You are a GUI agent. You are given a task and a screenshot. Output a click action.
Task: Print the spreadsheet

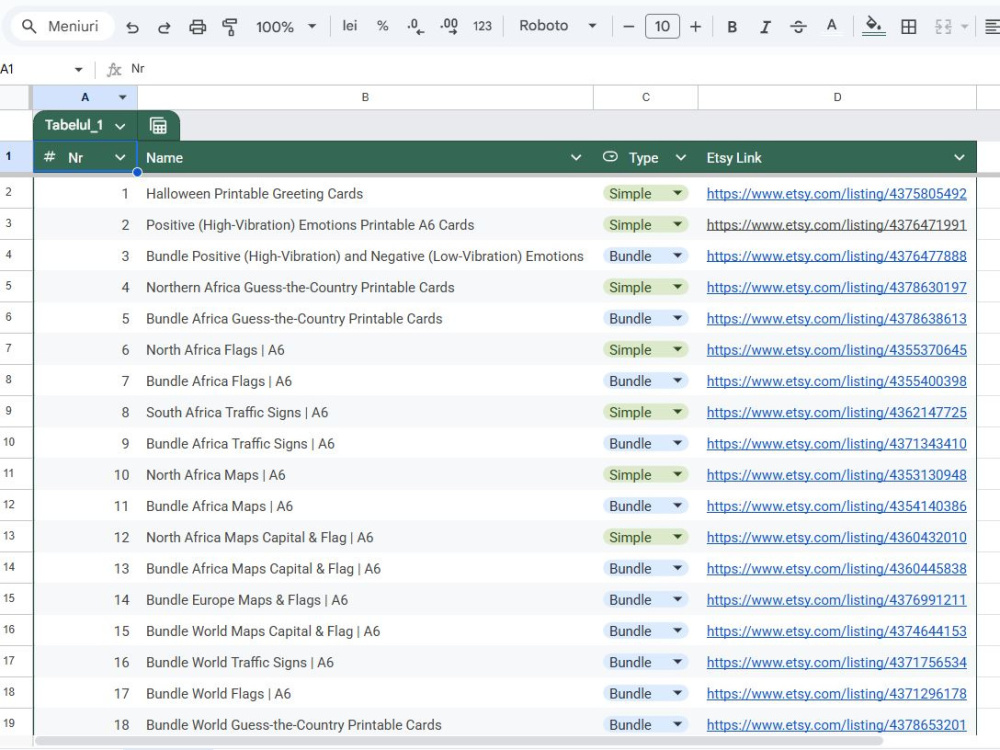click(198, 27)
